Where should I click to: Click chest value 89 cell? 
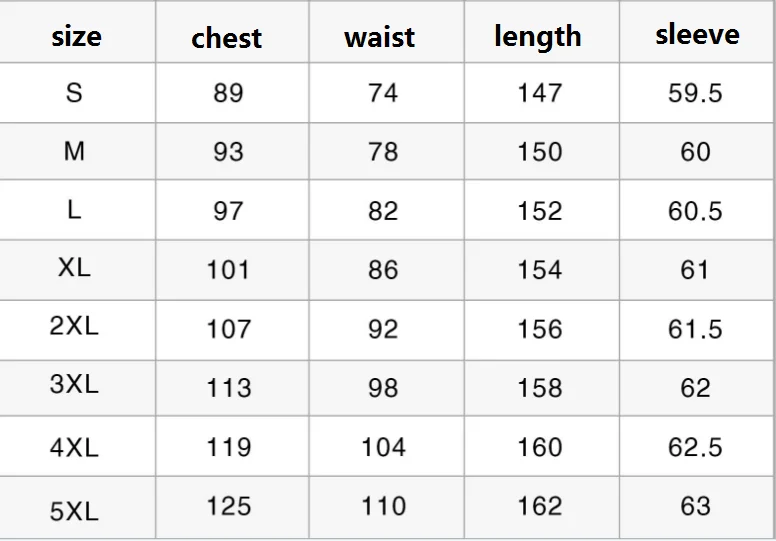[228, 93]
